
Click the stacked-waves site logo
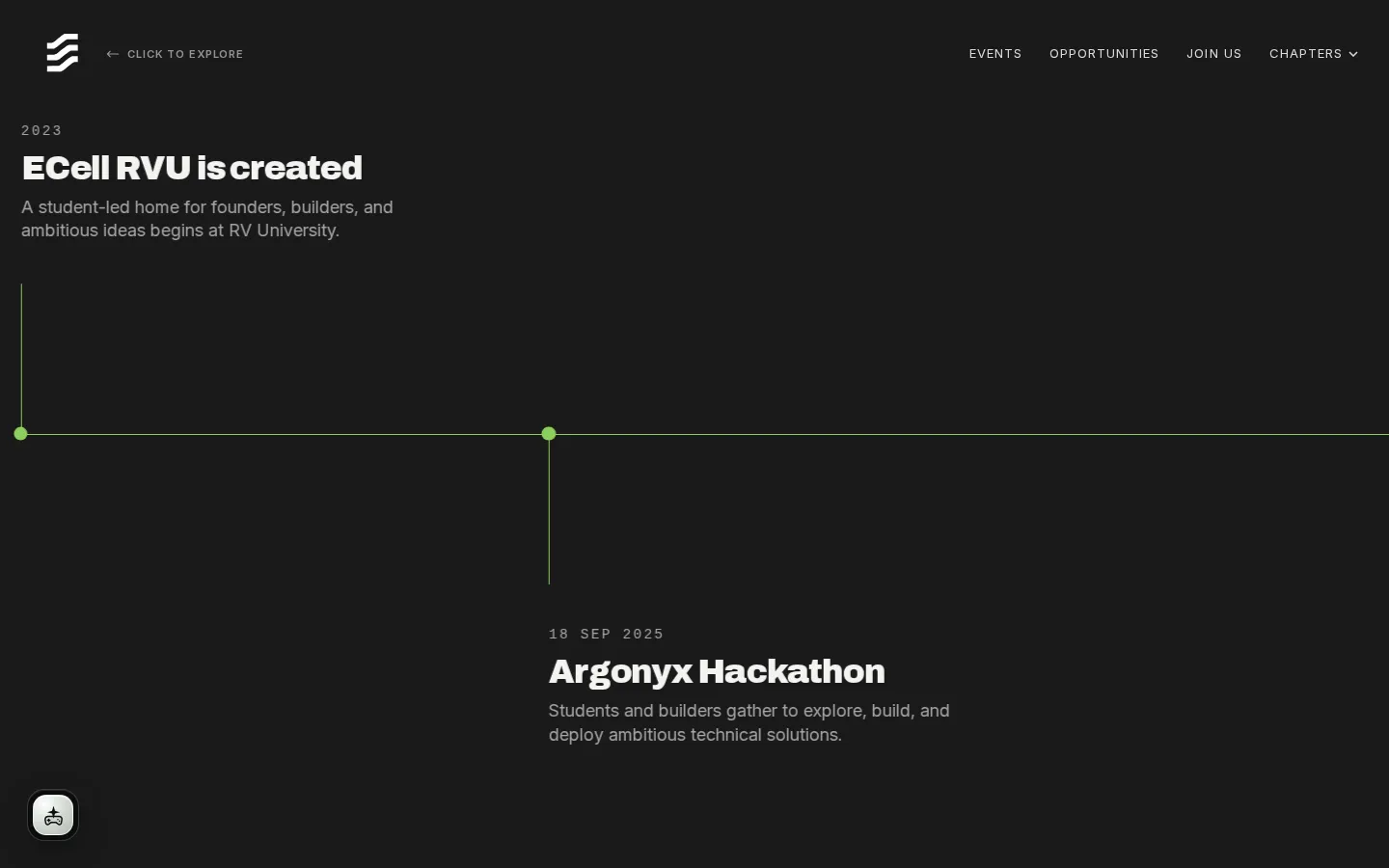(x=63, y=53)
